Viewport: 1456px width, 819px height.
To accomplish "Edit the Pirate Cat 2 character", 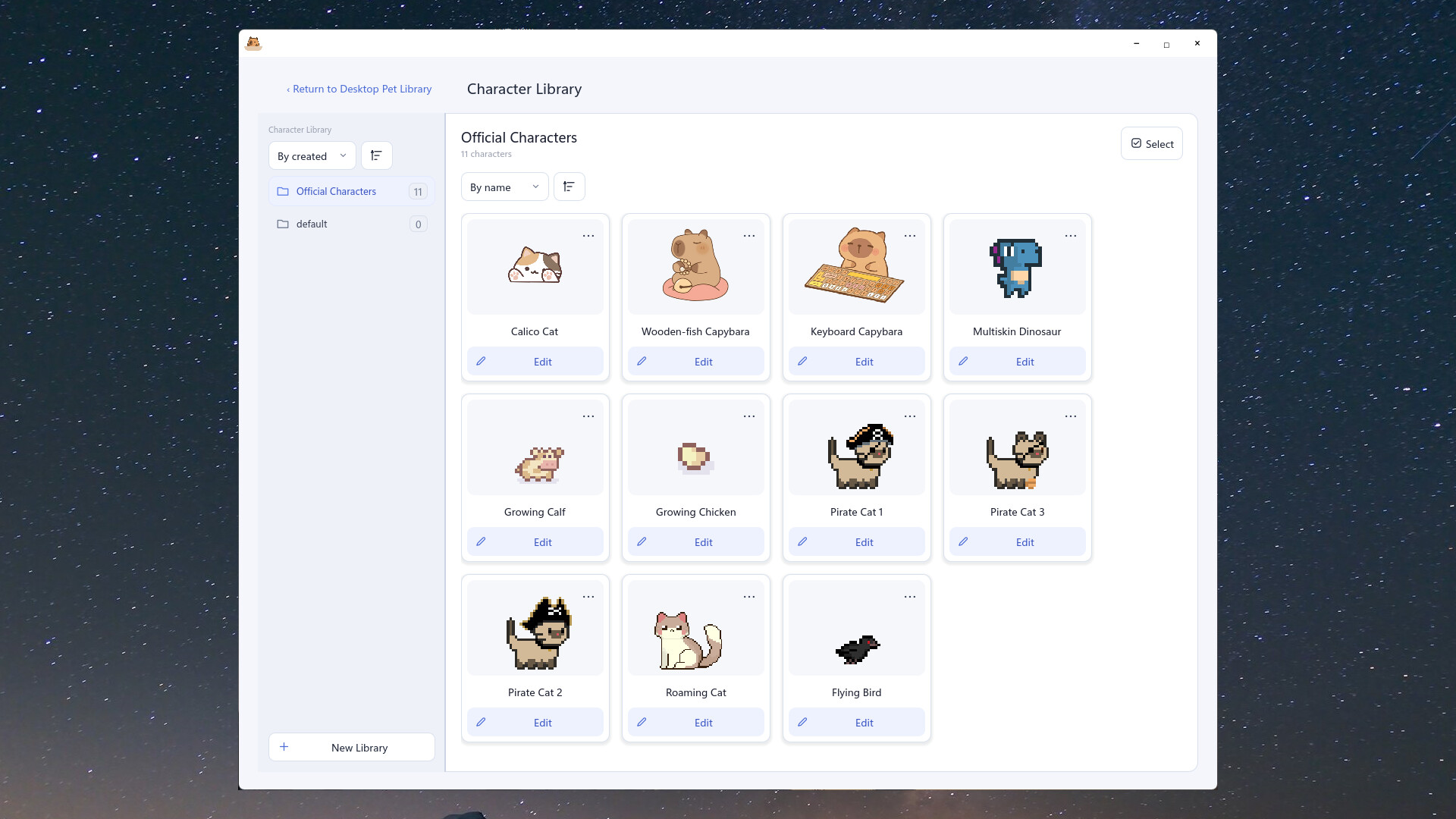I will coord(535,723).
